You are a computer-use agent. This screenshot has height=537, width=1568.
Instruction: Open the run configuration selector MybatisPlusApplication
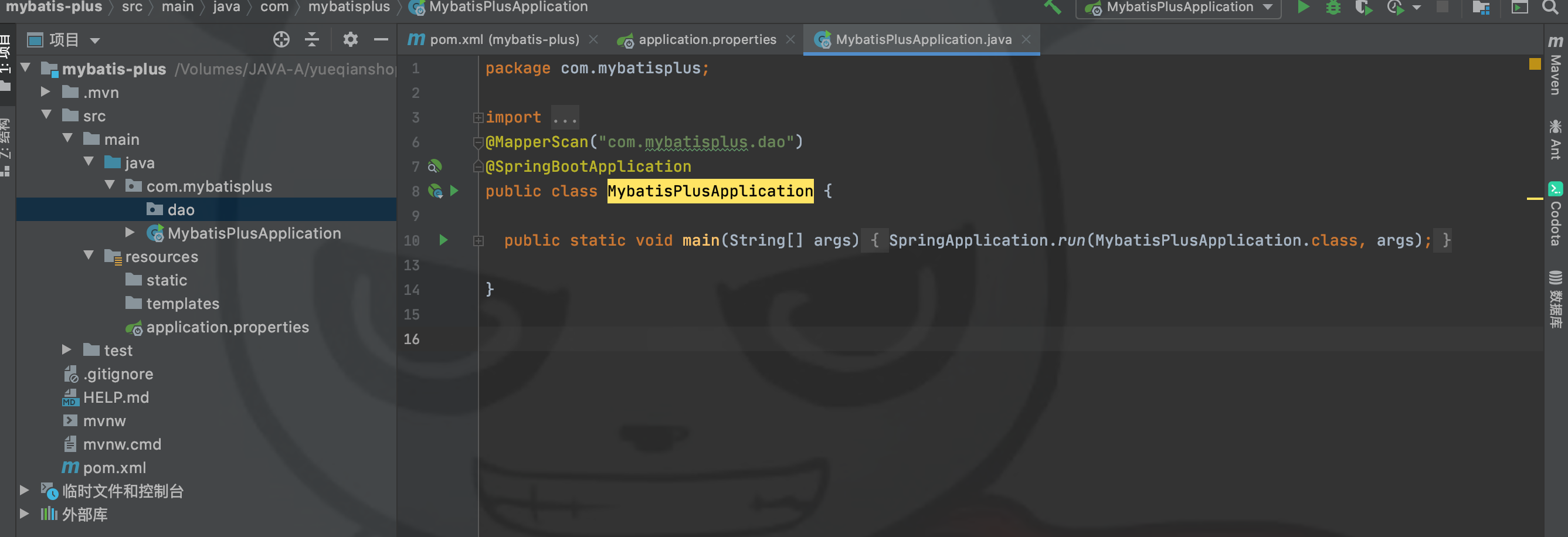tap(1178, 7)
